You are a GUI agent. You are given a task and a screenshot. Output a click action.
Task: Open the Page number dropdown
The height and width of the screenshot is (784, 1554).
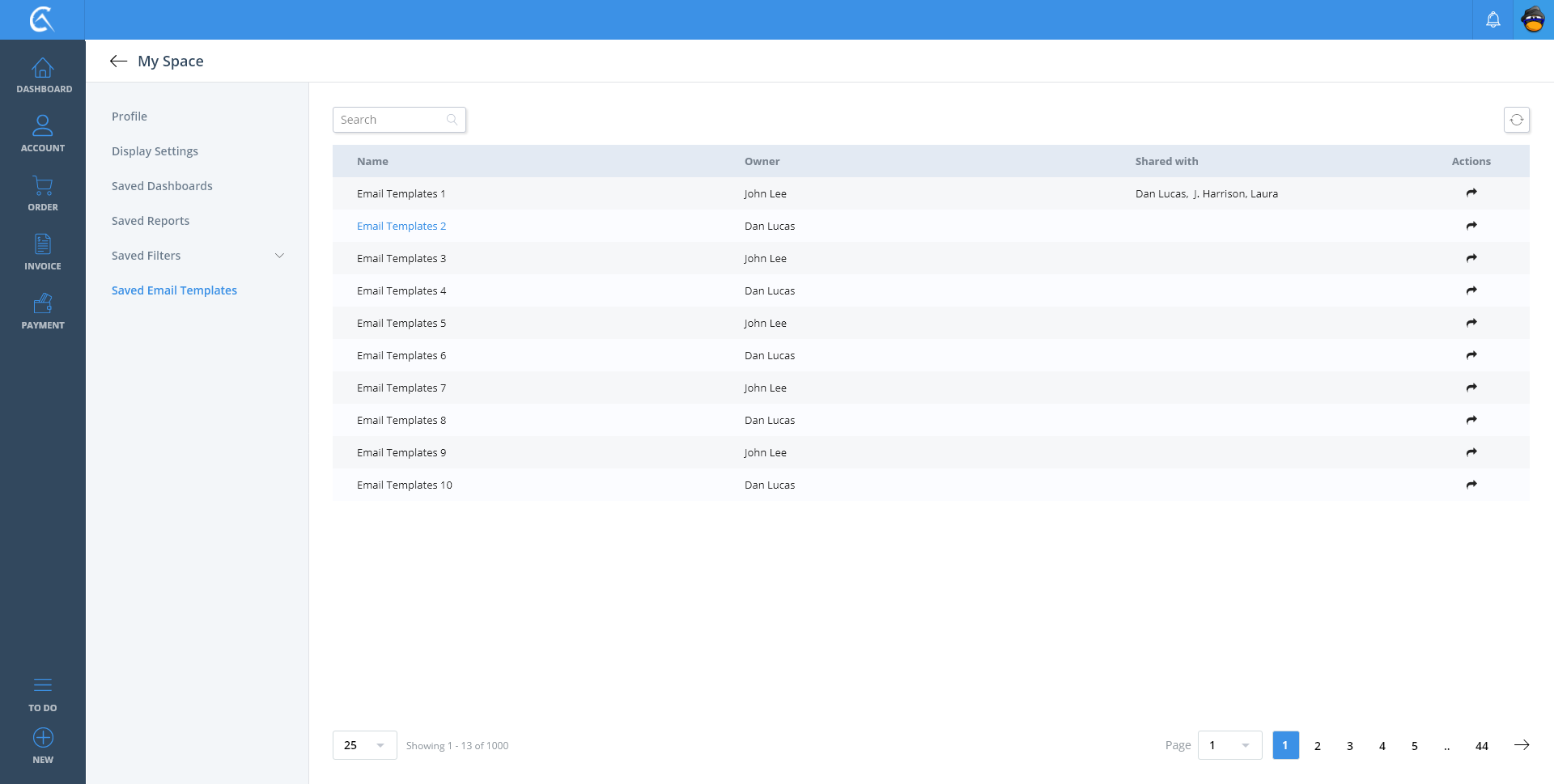click(x=1229, y=745)
